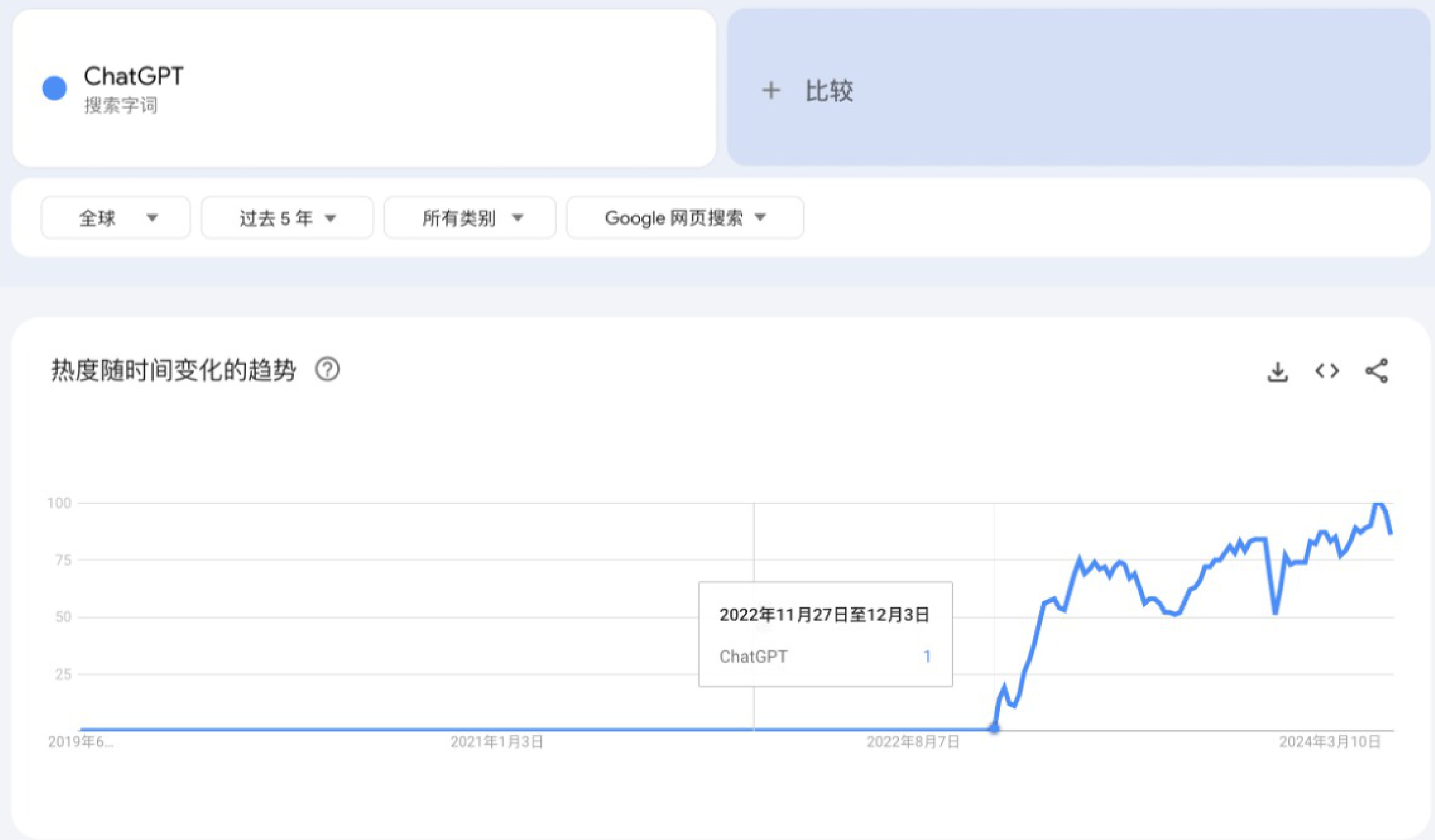Open the 全球 region dropdown

pos(116,218)
